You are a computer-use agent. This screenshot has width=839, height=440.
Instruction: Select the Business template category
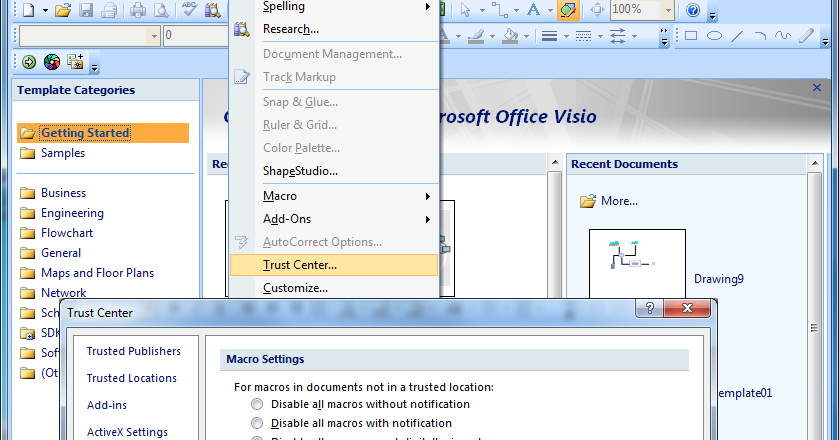(x=53, y=193)
